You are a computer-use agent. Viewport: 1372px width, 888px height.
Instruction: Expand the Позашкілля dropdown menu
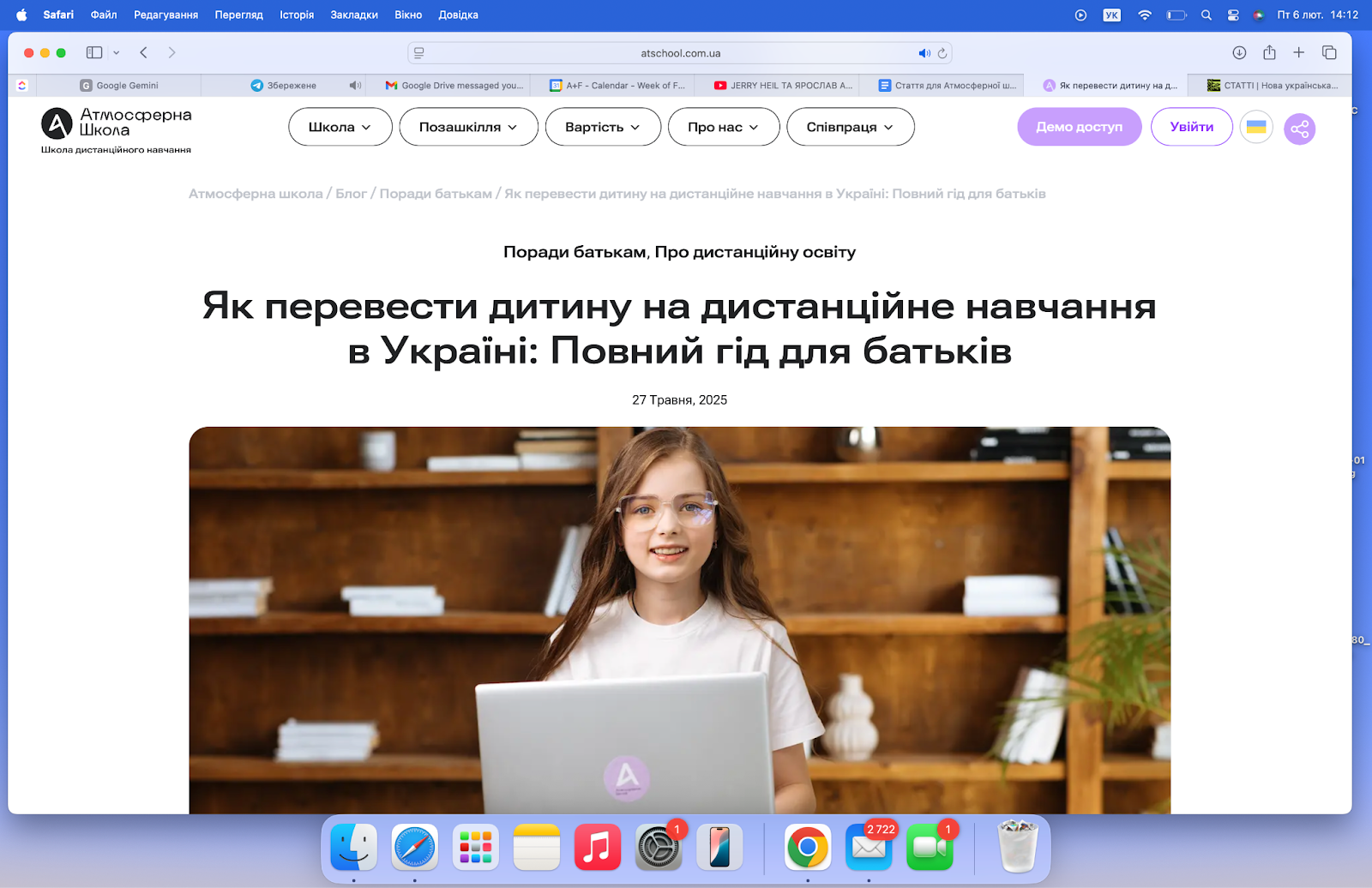[468, 127]
